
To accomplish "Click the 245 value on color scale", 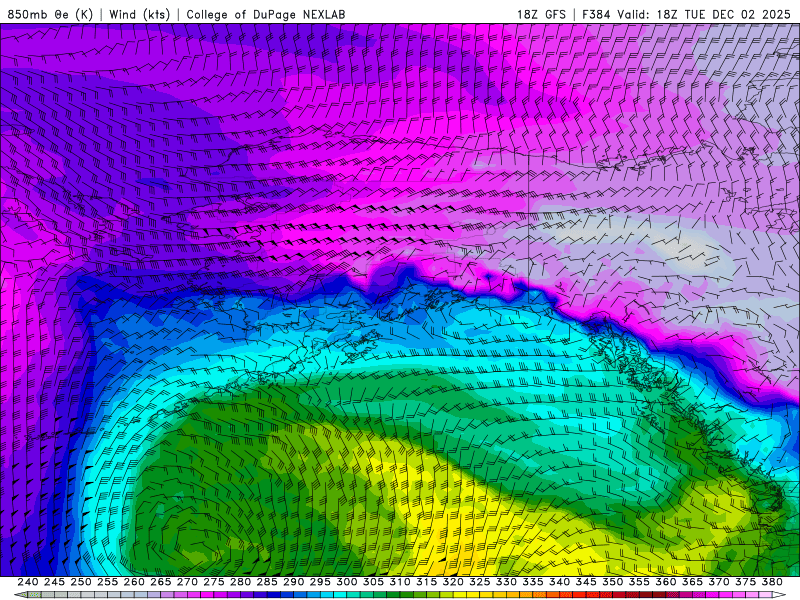I will 54,582.
